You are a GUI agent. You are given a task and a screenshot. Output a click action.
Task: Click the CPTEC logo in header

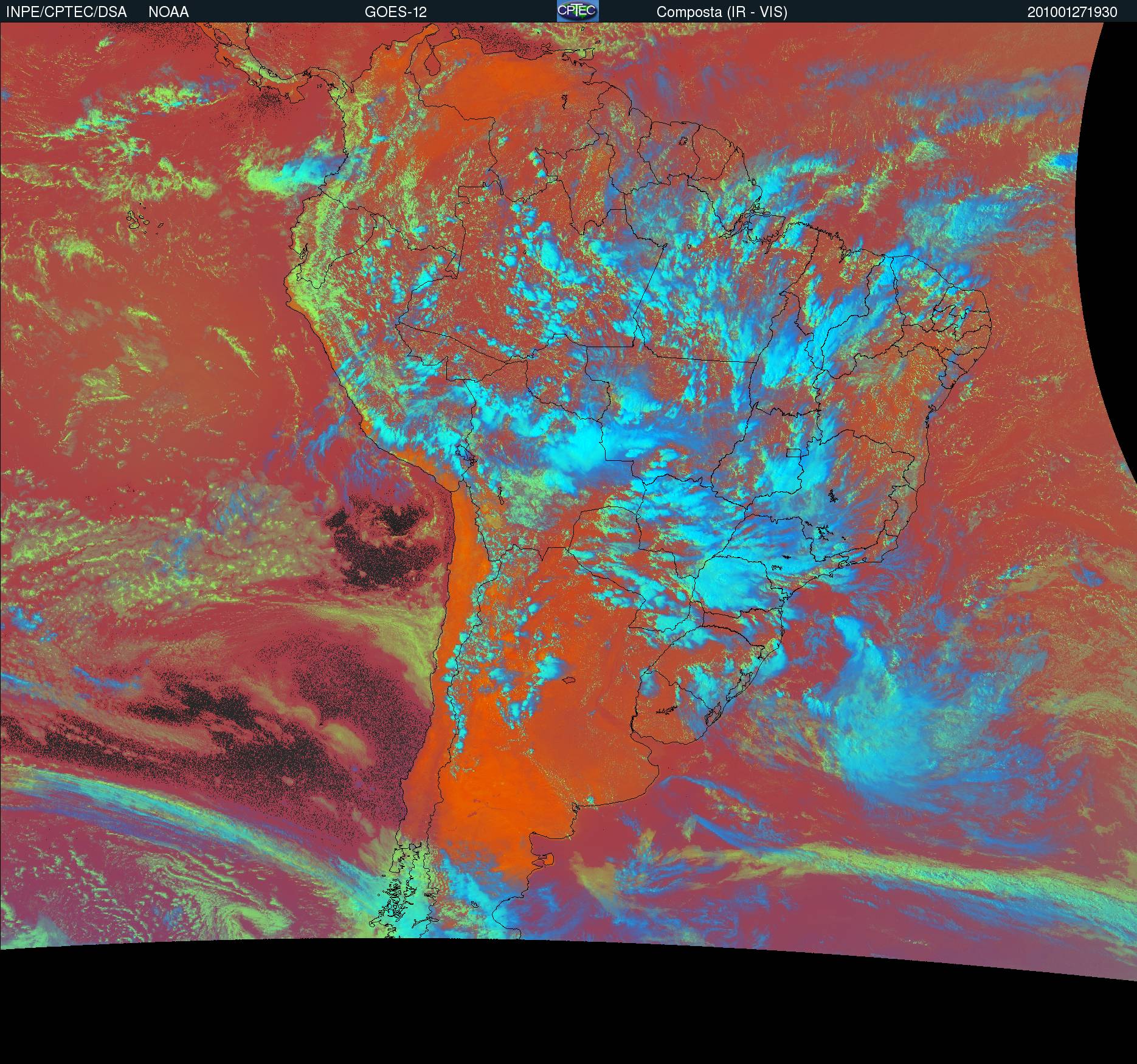(x=578, y=11)
